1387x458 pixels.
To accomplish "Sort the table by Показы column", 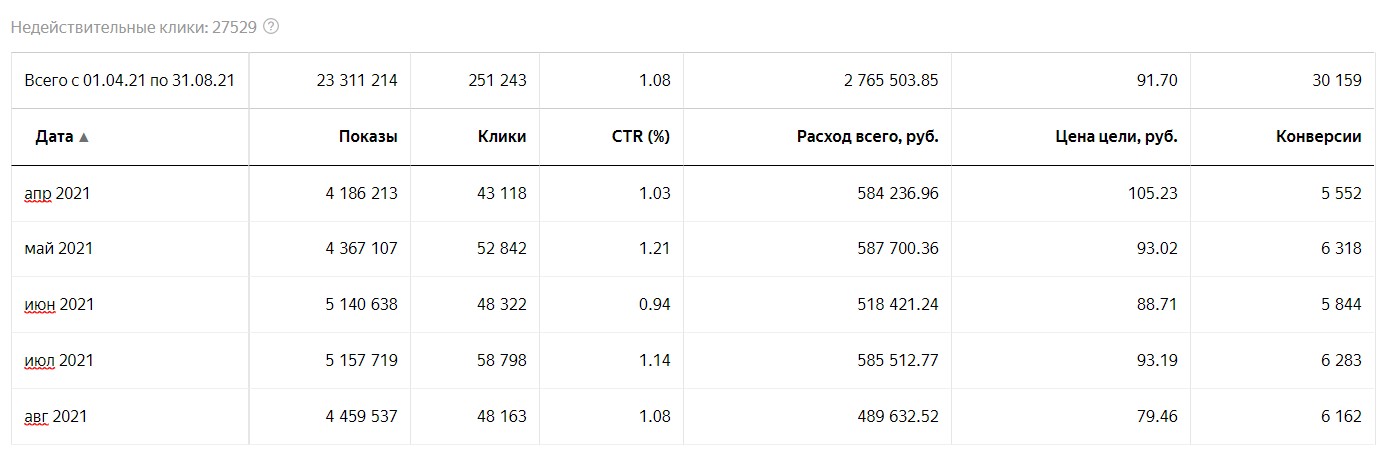I will 368,137.
